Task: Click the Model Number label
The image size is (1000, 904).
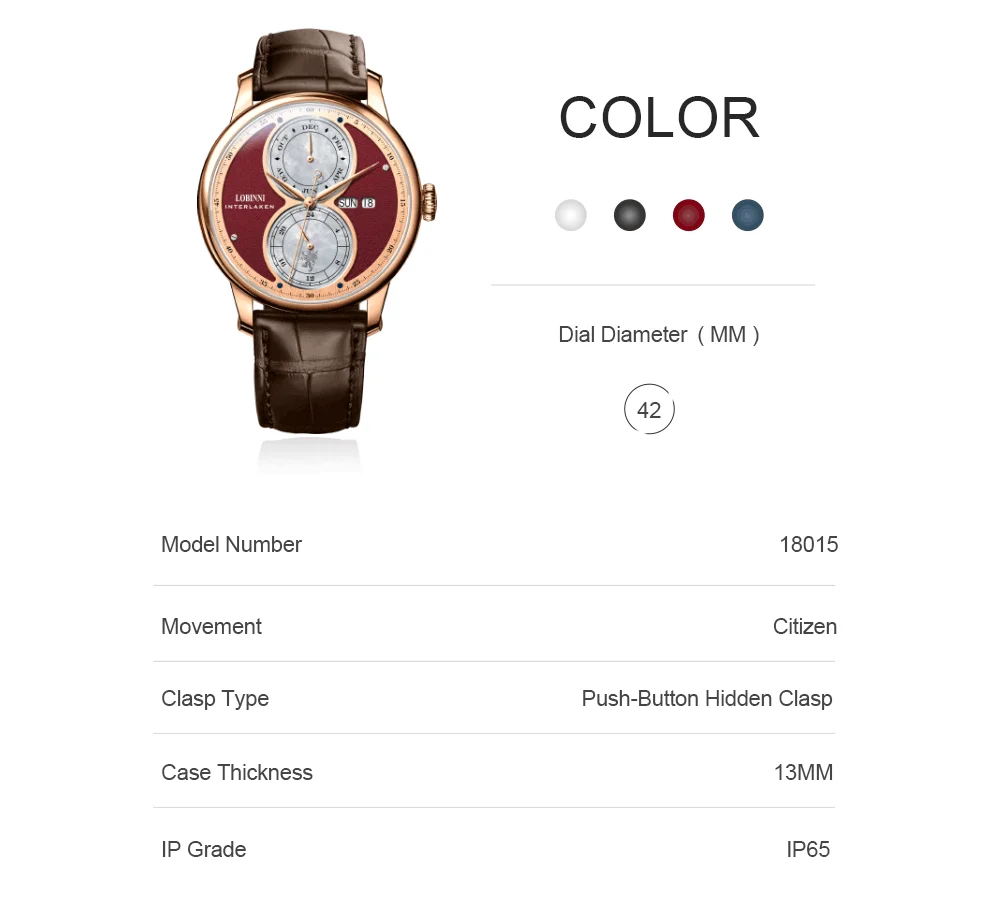Action: click(x=232, y=544)
